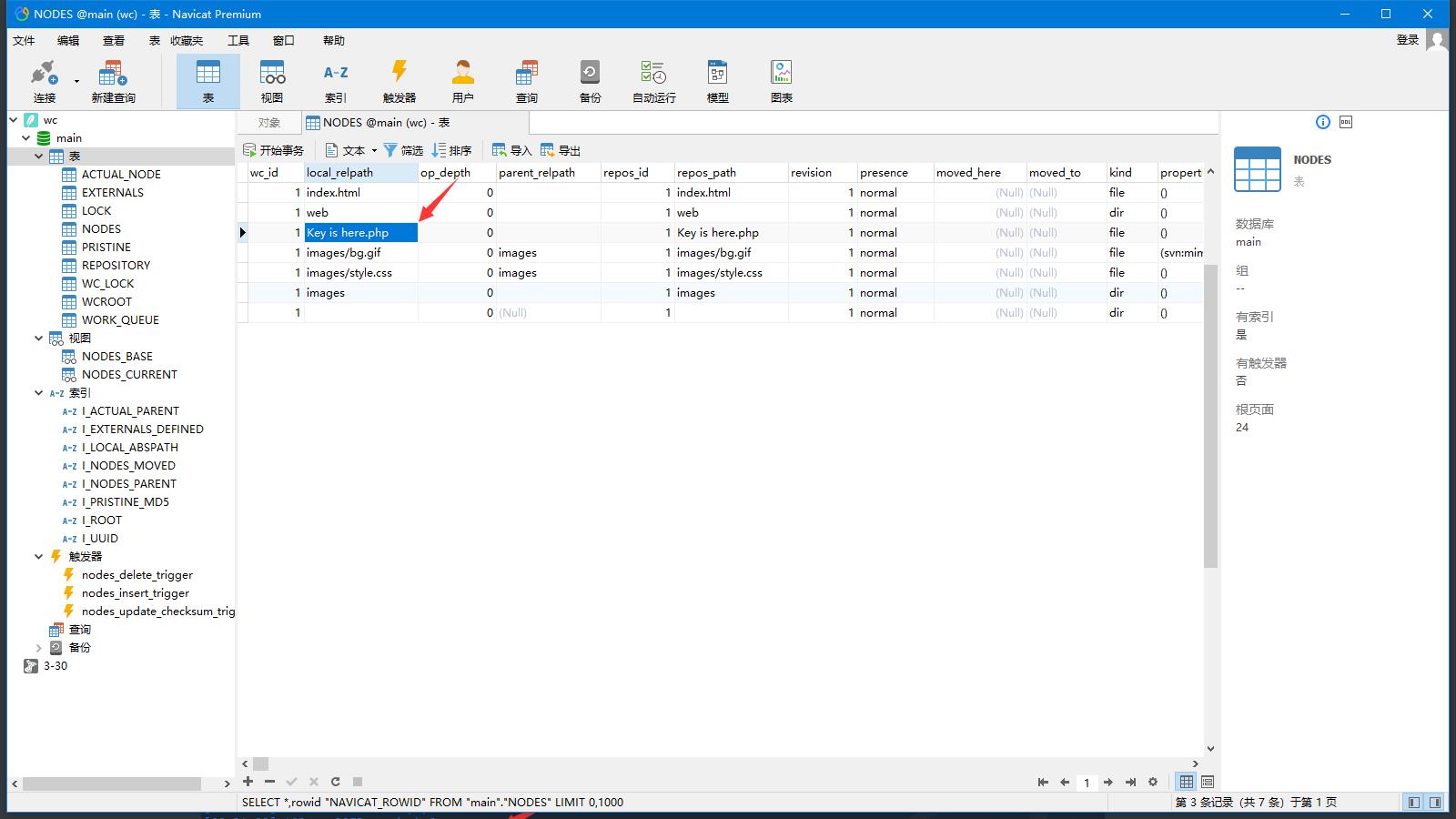Viewport: 1456px width, 819px height.
Task: Open the Automation (自动运行) toolbar icon
Action: pyautogui.click(x=654, y=81)
